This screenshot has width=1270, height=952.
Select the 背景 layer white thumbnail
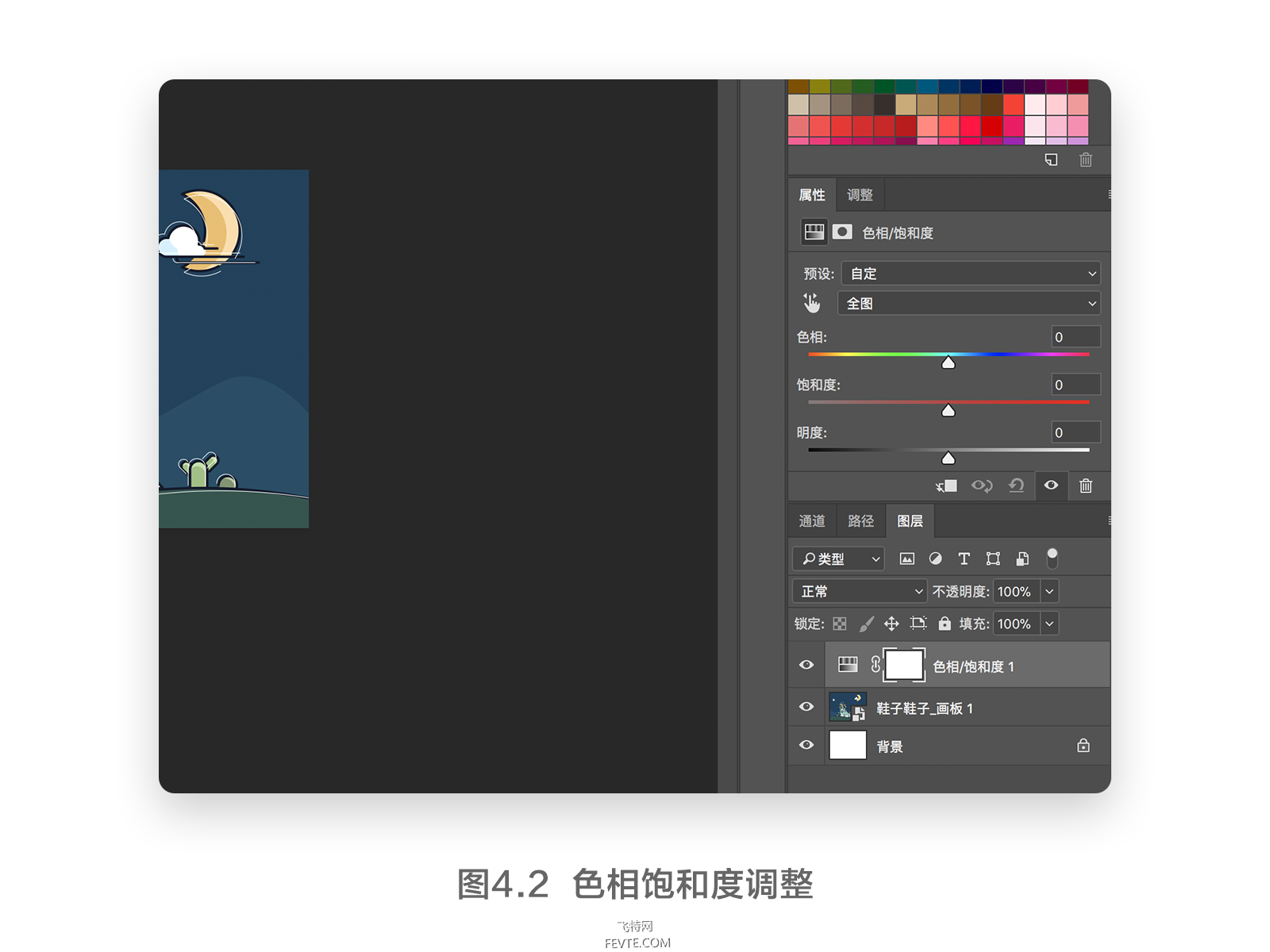pos(848,745)
